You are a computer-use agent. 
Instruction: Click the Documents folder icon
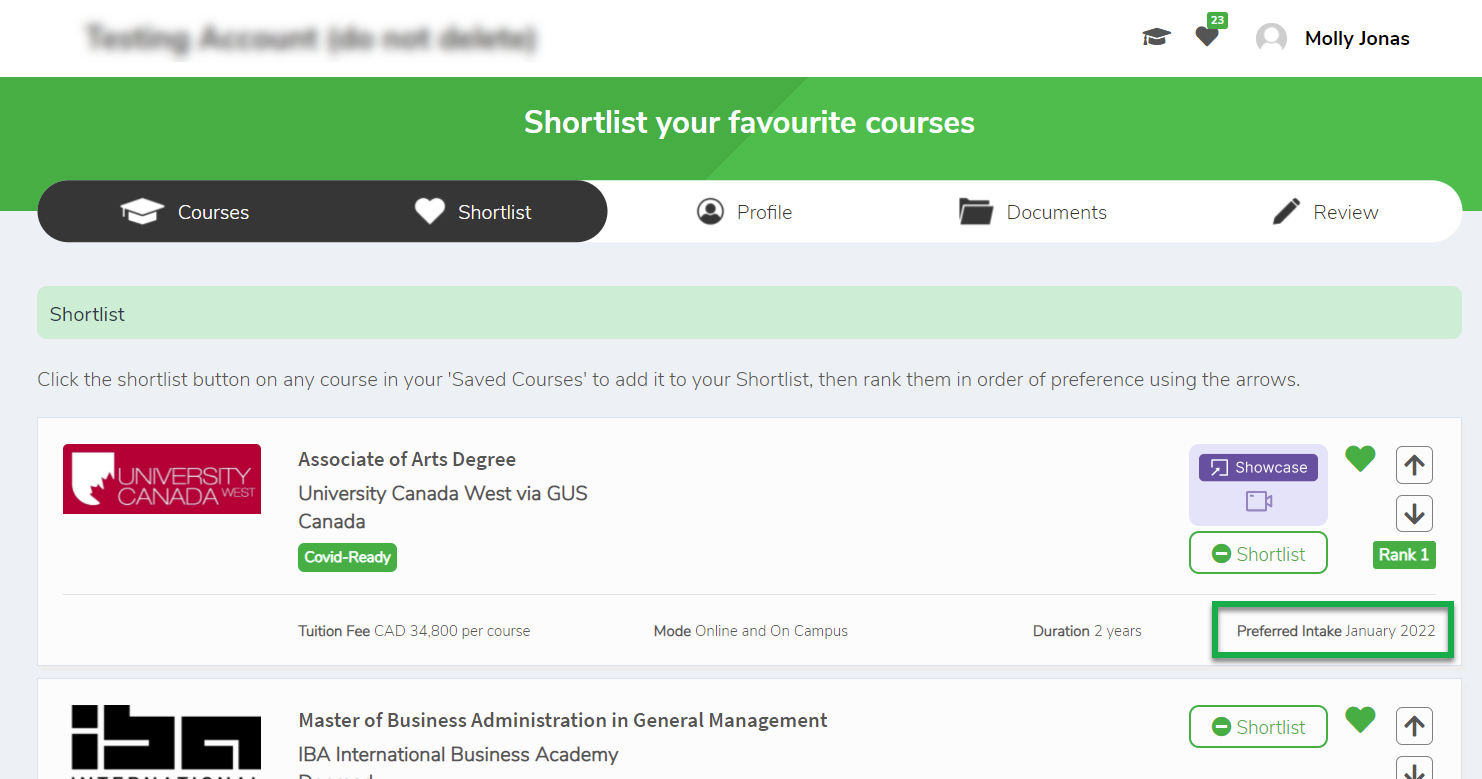tap(976, 211)
